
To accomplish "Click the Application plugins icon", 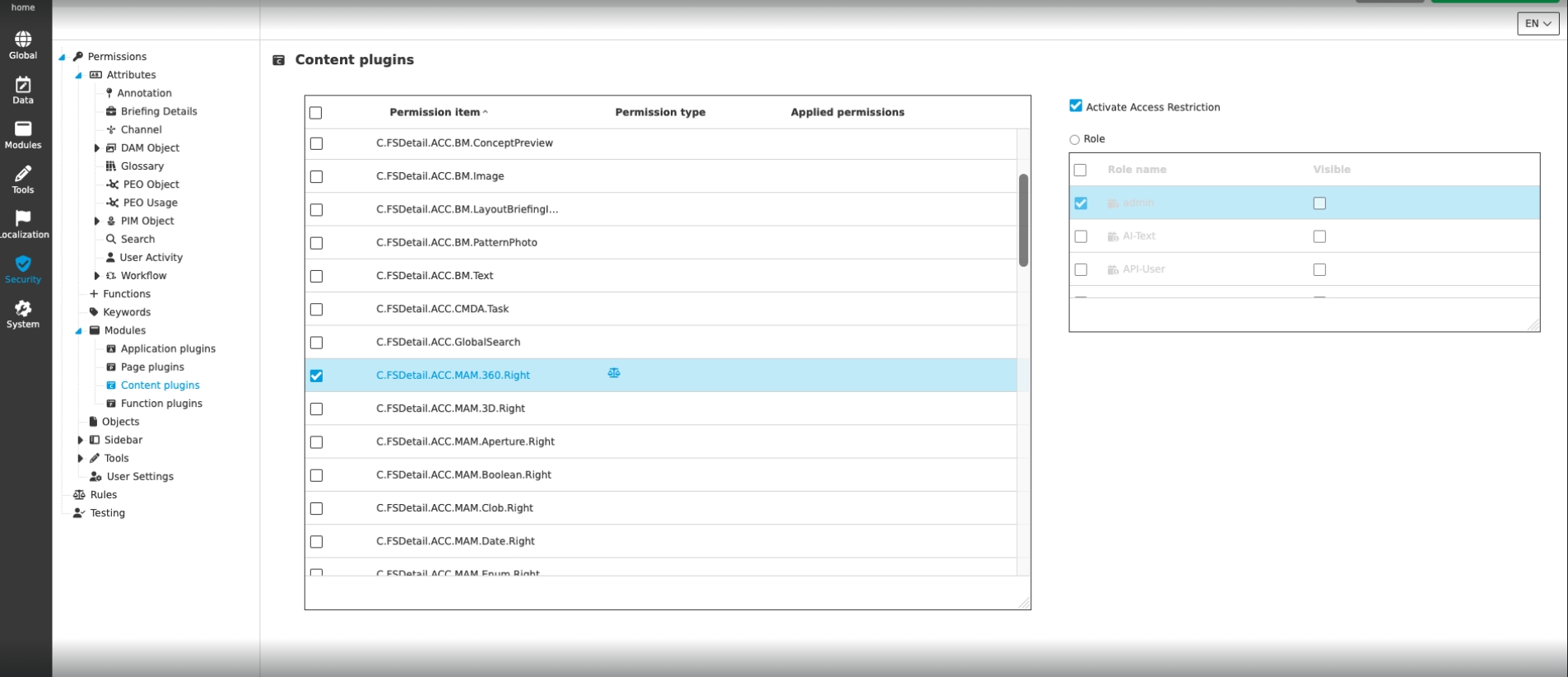I will pyautogui.click(x=111, y=348).
